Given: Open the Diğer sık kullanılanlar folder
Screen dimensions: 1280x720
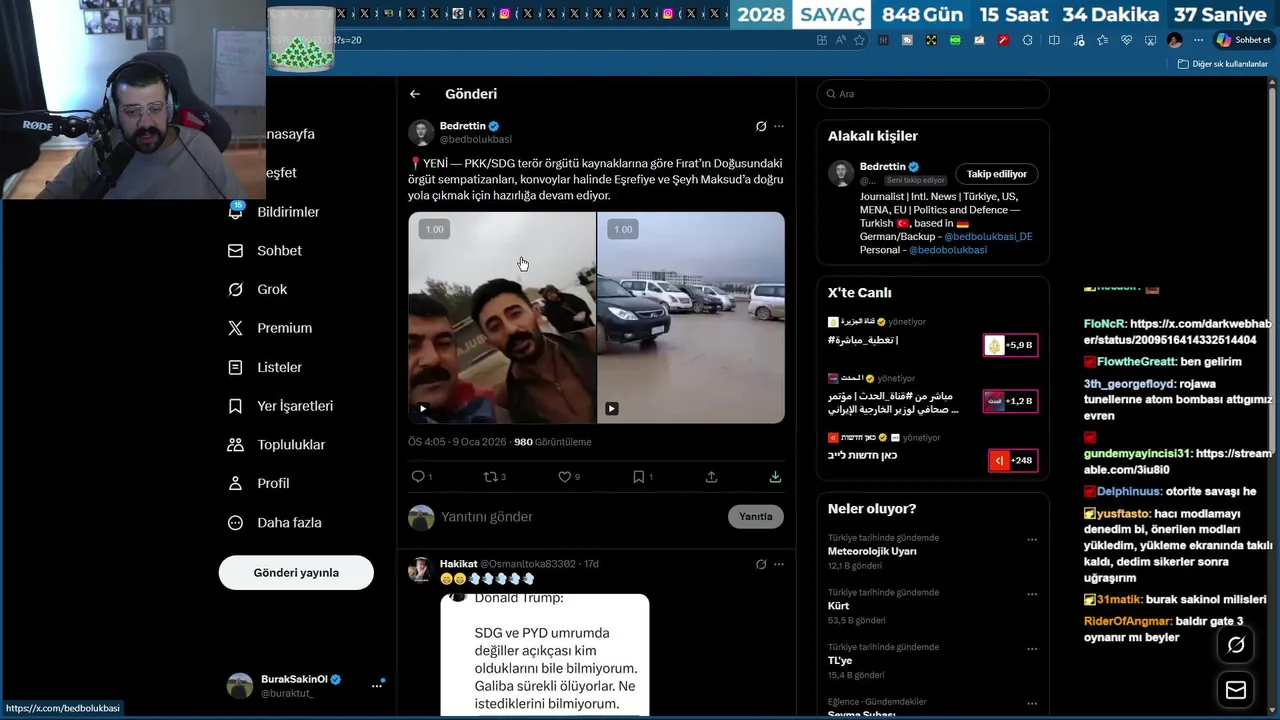Looking at the screenshot, I should tap(1223, 64).
